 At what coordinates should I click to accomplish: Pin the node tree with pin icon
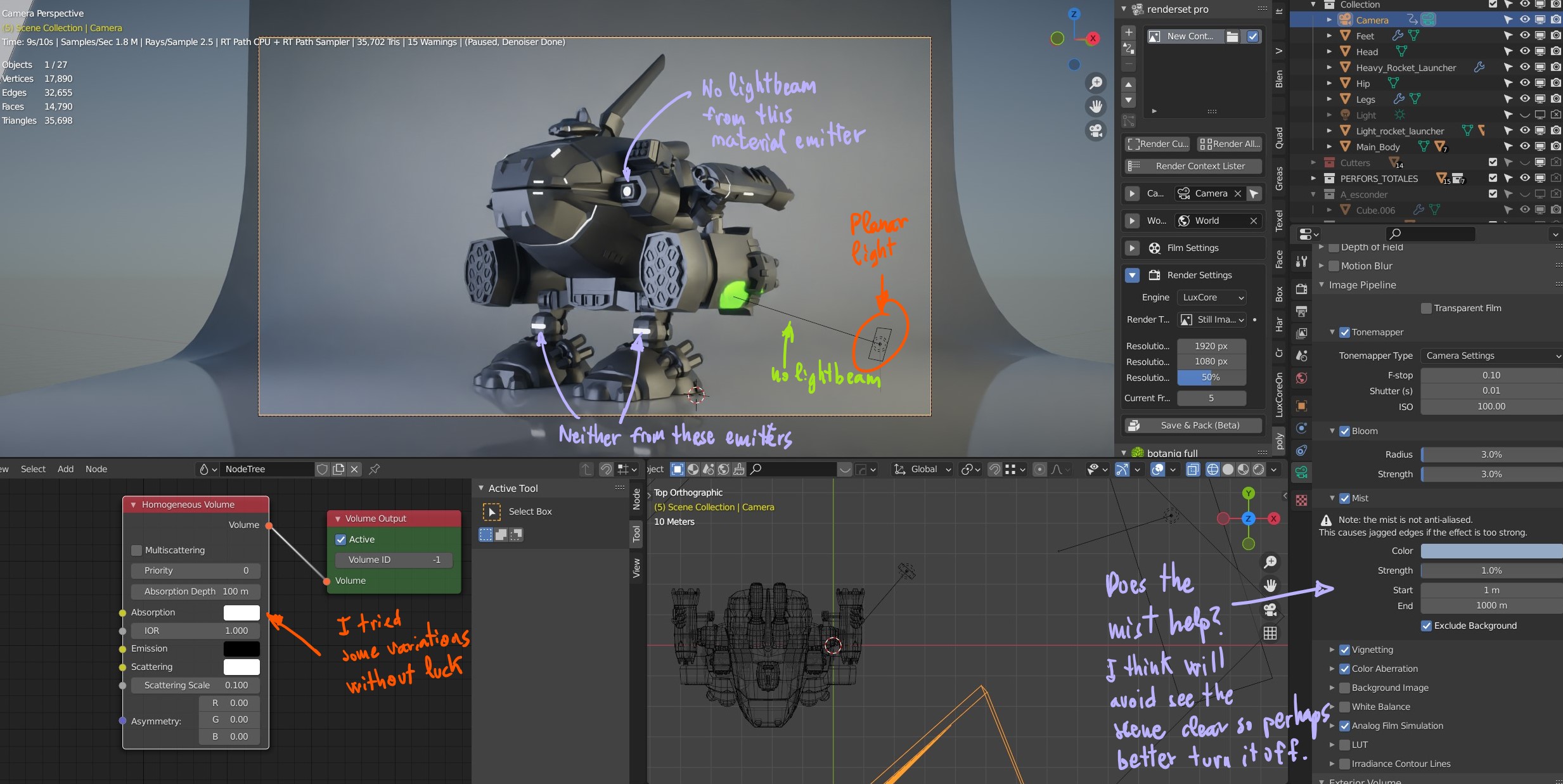tap(375, 469)
